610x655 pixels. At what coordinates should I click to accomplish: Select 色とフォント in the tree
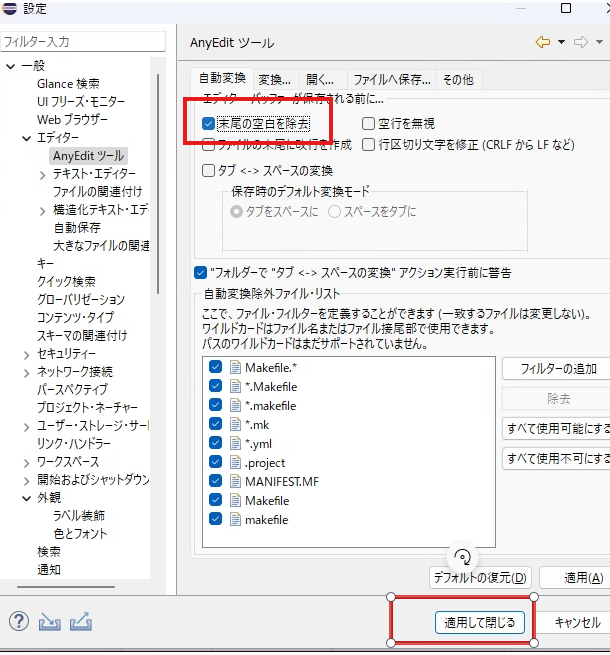coord(80,533)
